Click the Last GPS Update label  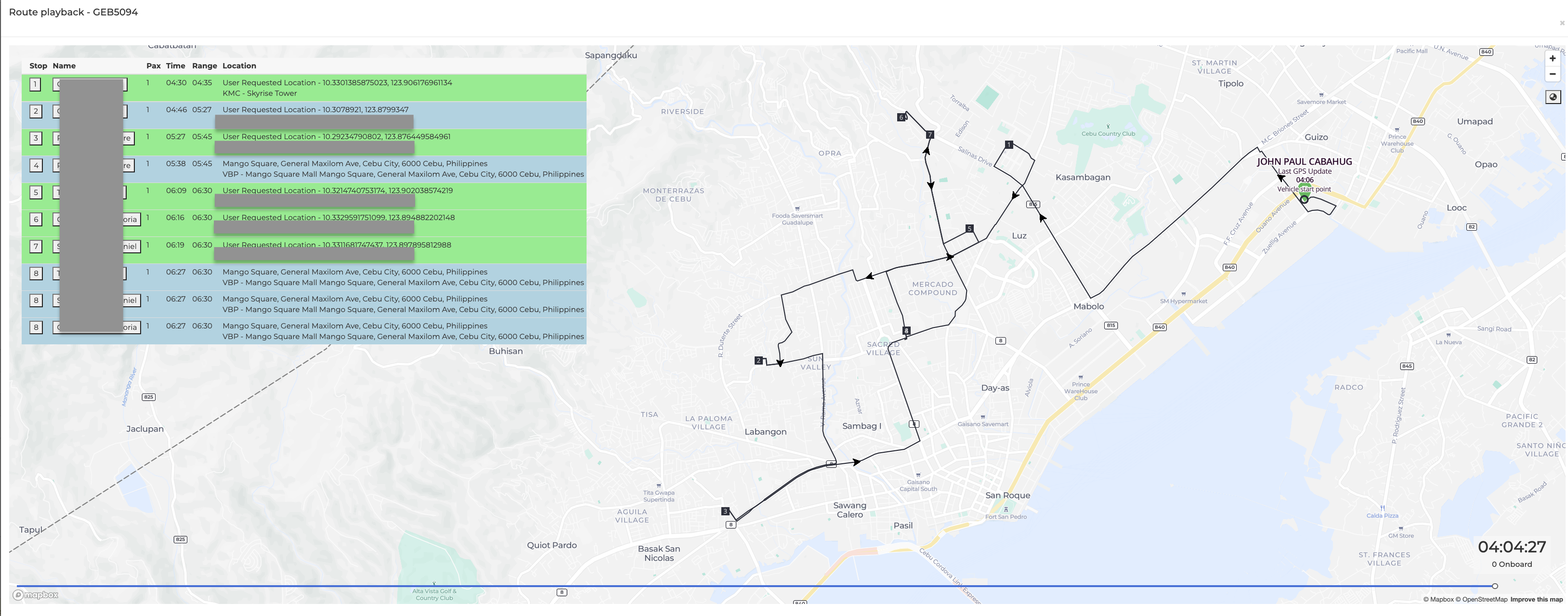[x=1305, y=171]
